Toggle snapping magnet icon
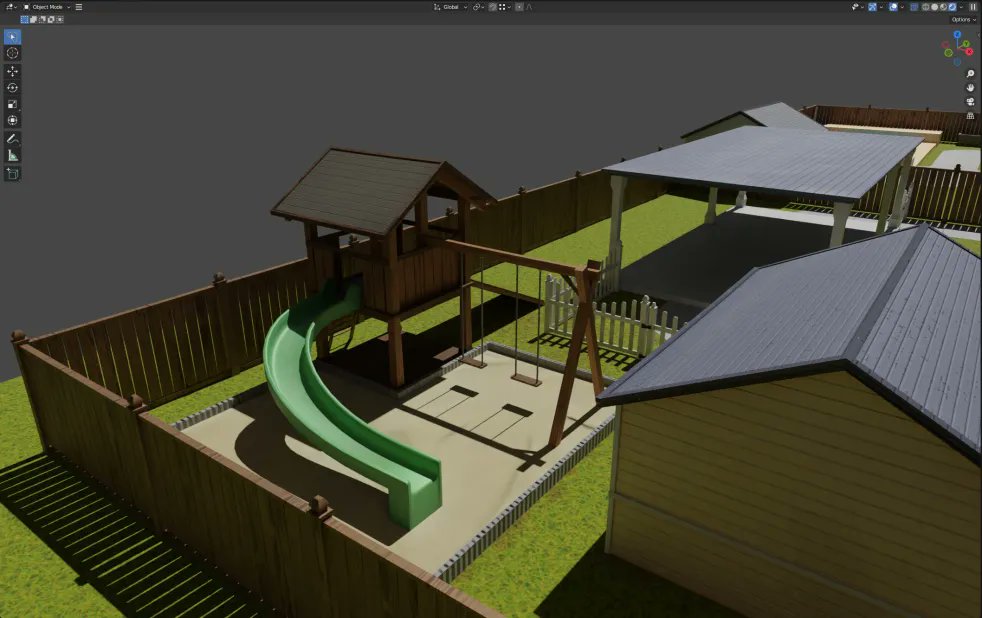982x618 pixels. point(492,7)
